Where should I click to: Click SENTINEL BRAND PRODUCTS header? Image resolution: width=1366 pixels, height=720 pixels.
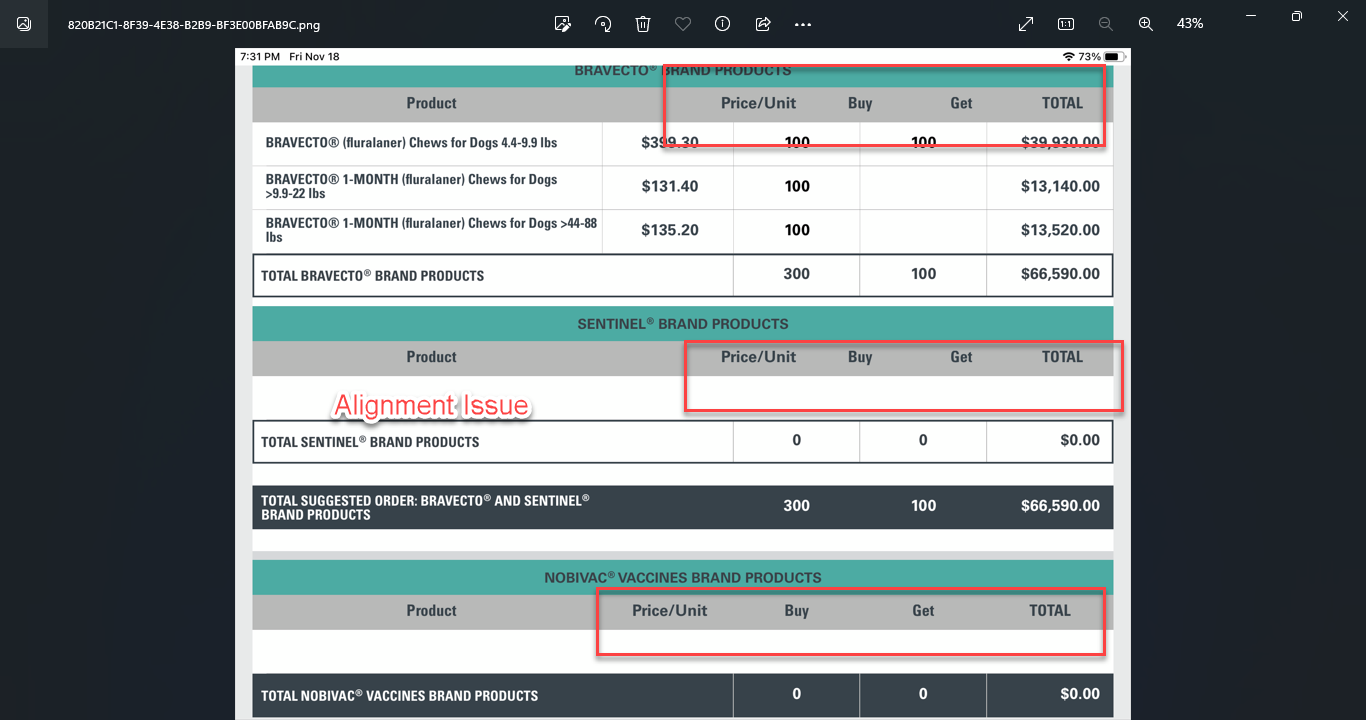coord(683,324)
